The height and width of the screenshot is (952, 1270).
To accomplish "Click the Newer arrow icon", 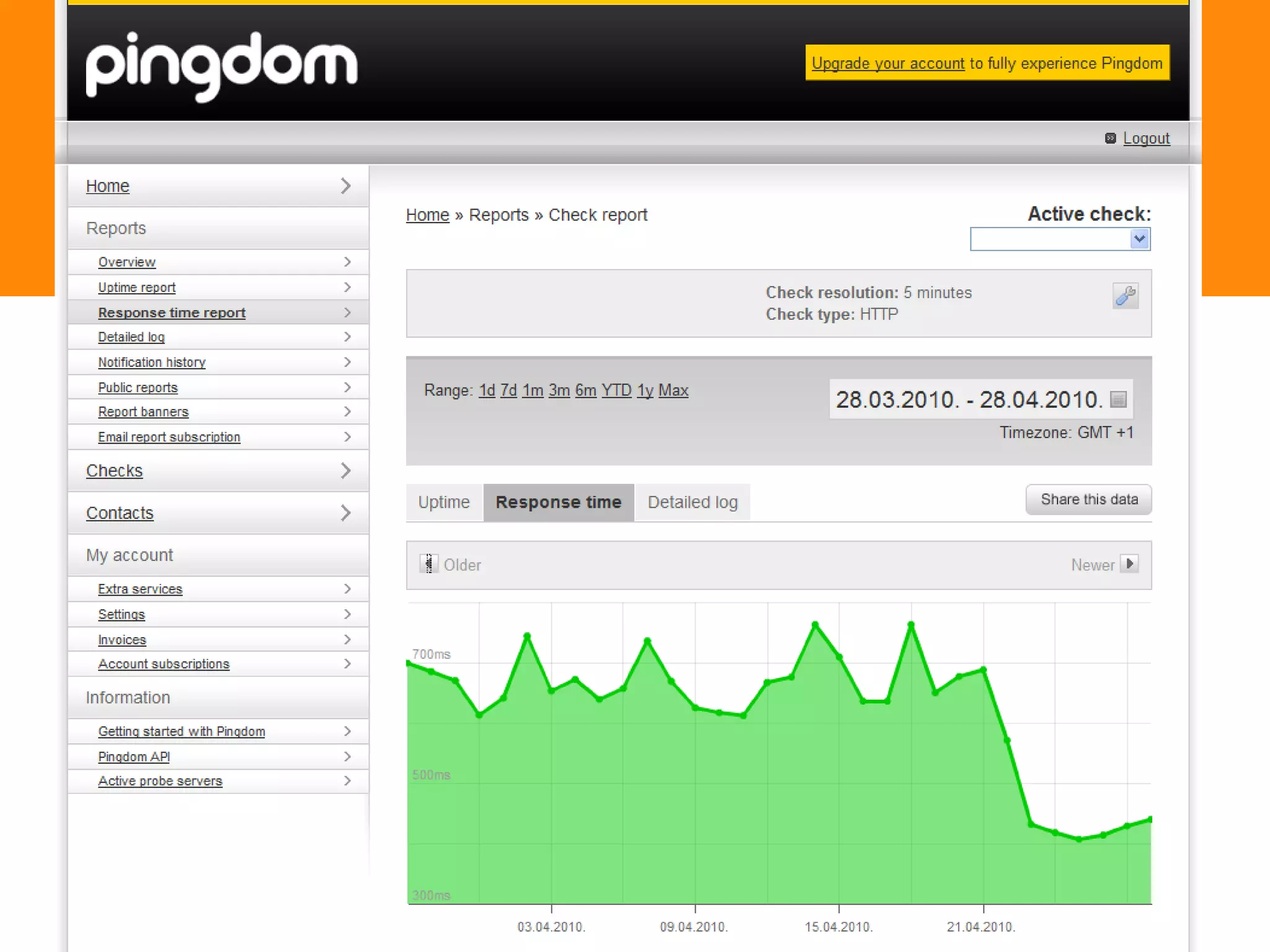I will tap(1129, 564).
